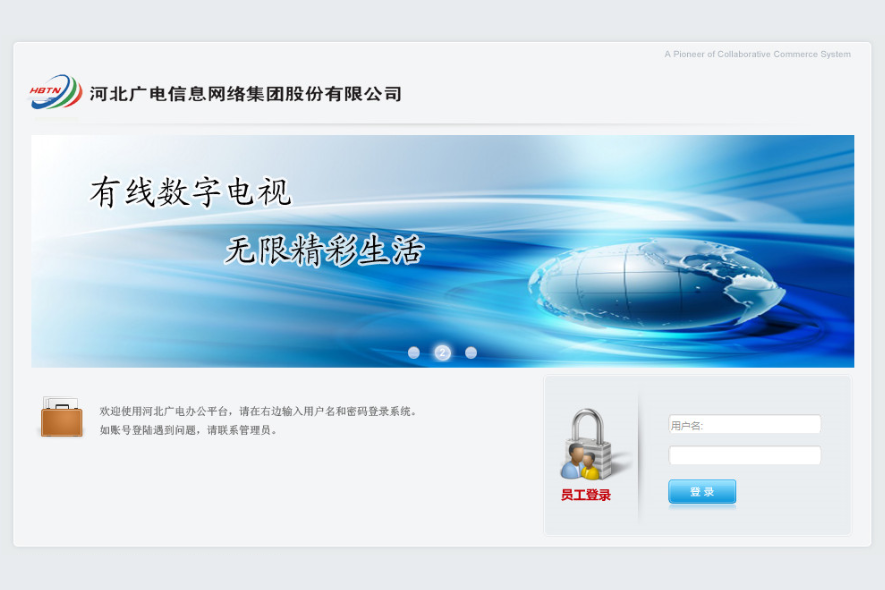Click the yellow-shirt user figure on padlock
885x590 pixels.
(590, 466)
